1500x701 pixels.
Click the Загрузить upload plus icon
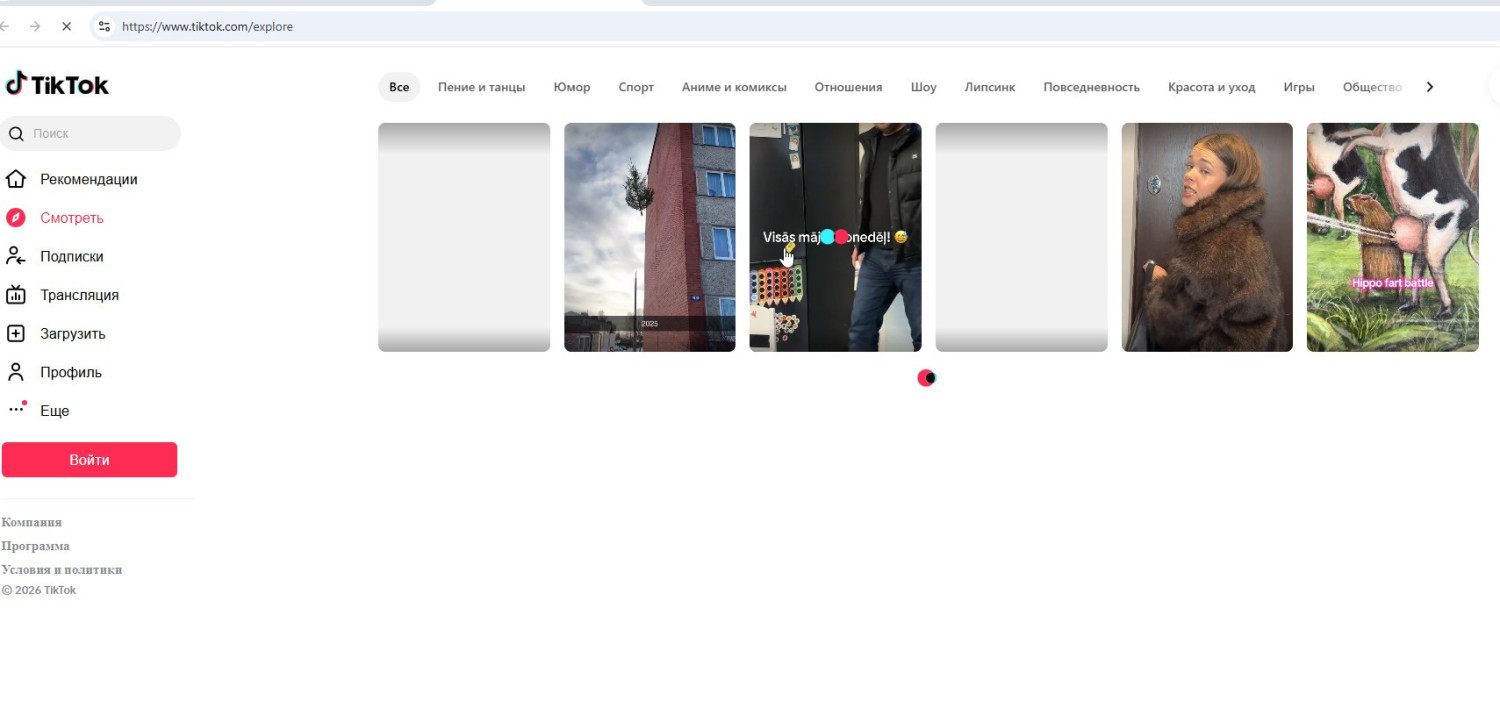[16, 334]
